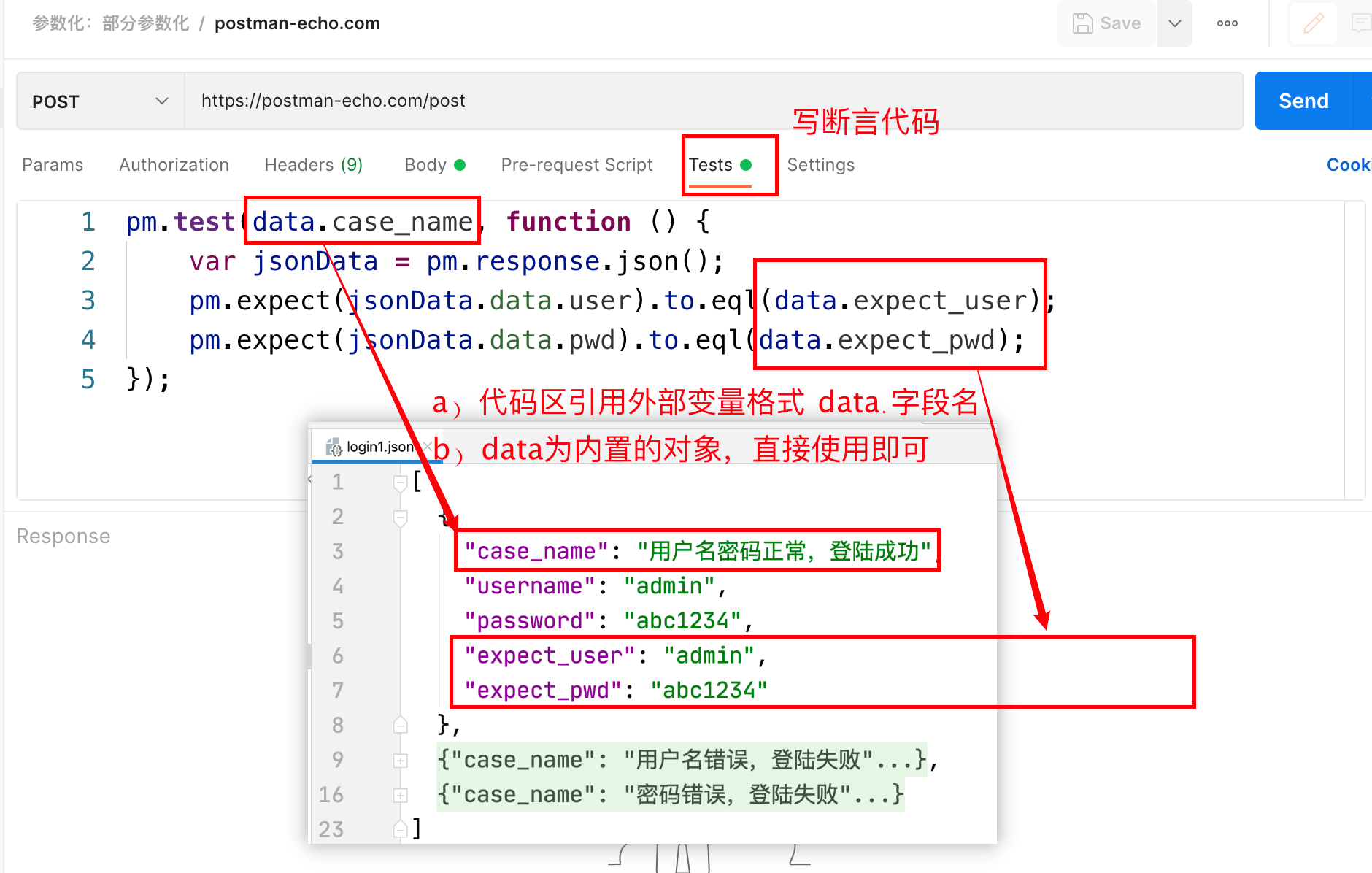Collapse the object fold marker on line 2
The width and height of the screenshot is (1372, 873).
click(x=400, y=518)
